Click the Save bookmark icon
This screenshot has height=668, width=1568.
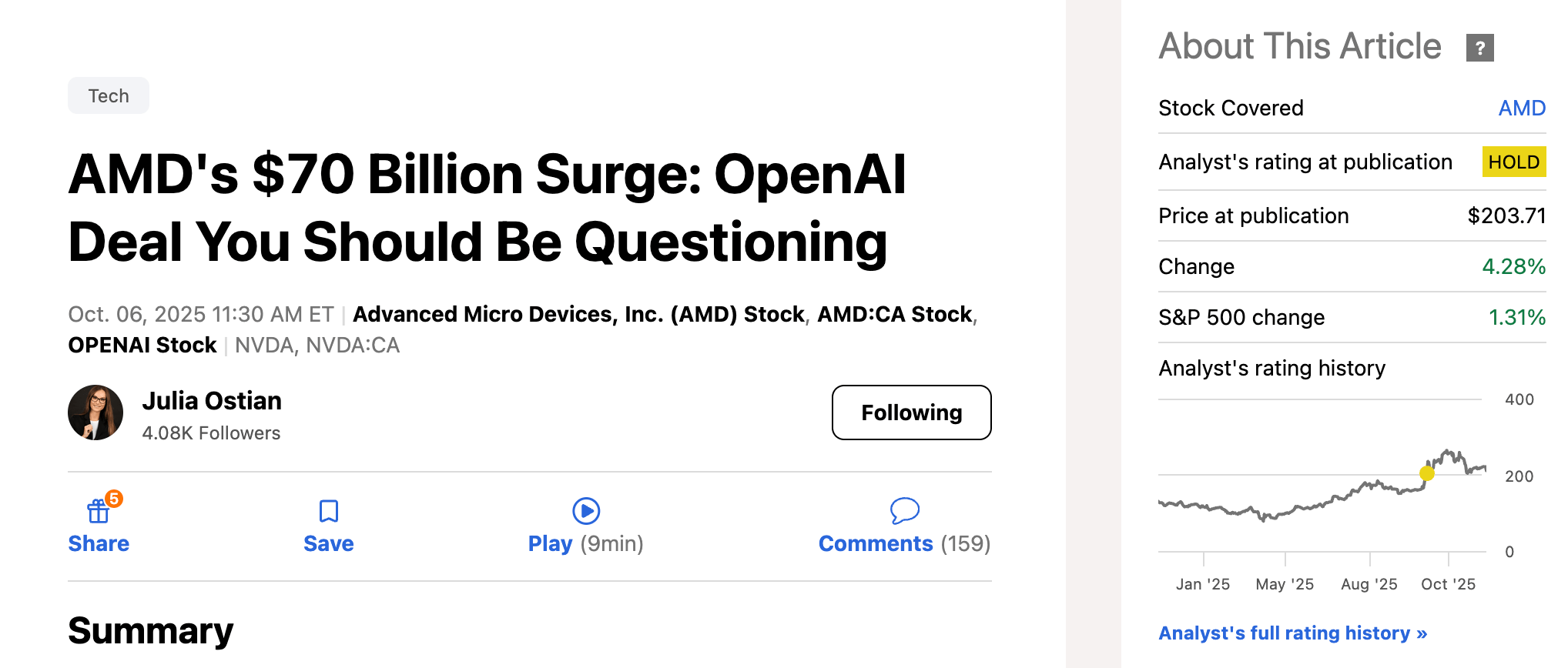coord(329,511)
